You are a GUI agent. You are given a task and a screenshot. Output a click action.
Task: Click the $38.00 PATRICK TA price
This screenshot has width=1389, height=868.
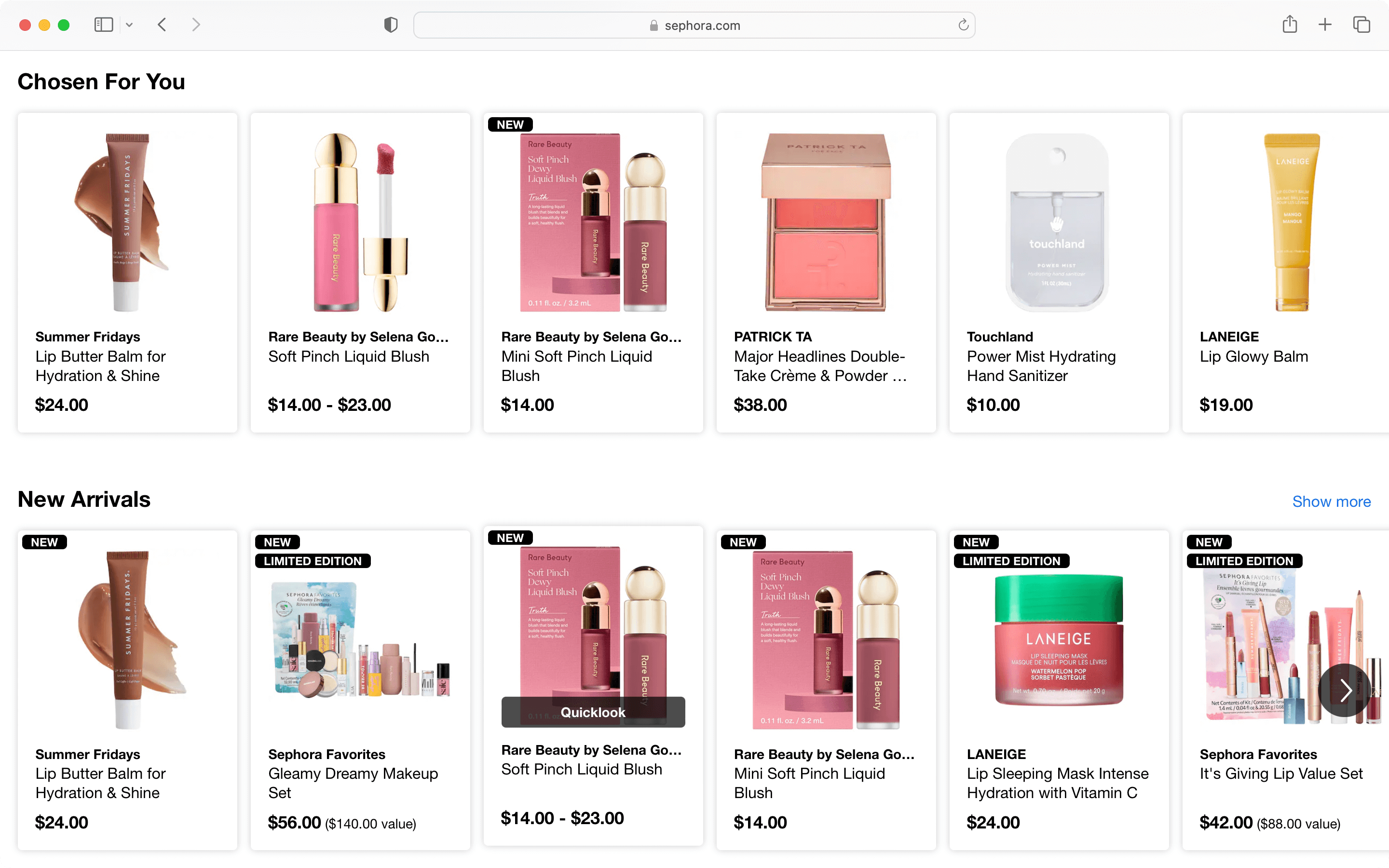[x=760, y=405]
